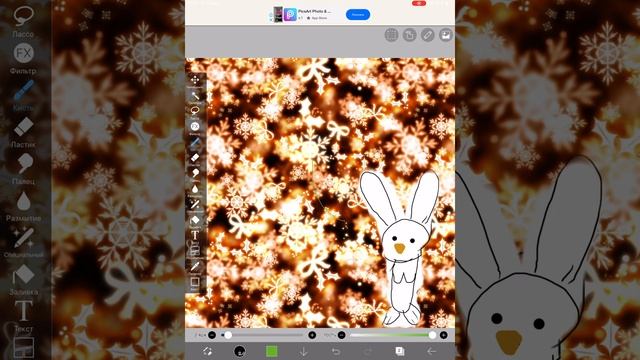Image resolution: width=640 pixels, height=360 pixels.
Task: Select the Blur droplet tool
Action: (x=195, y=189)
